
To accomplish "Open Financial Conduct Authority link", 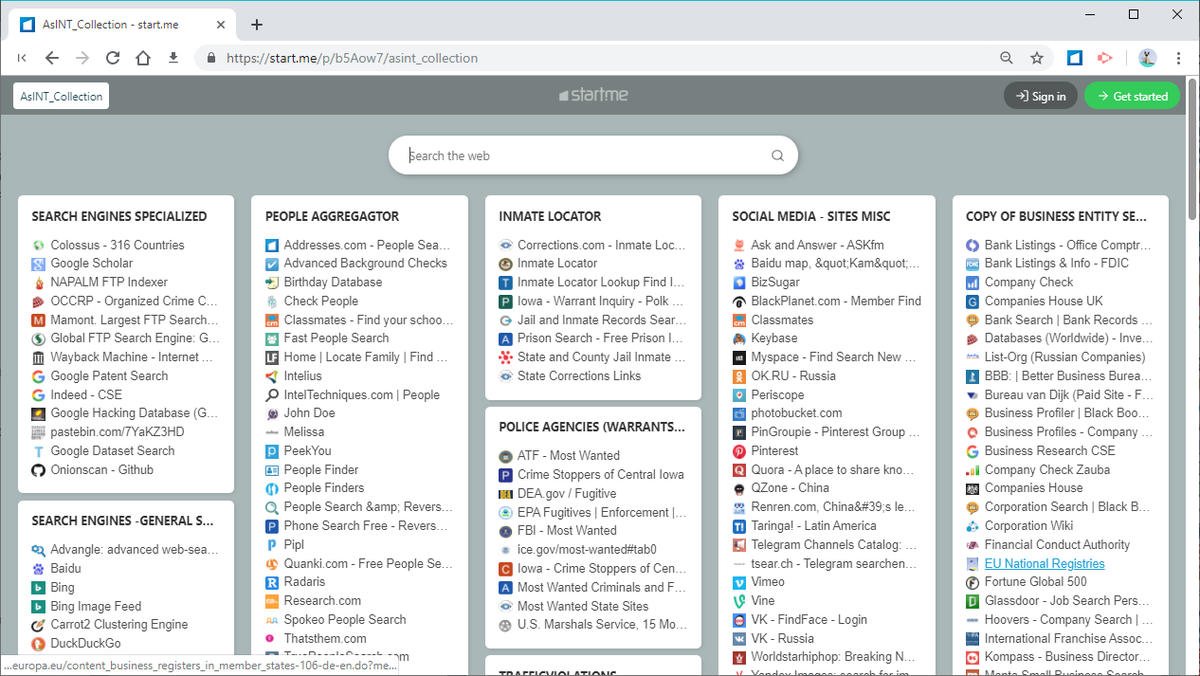I will [1057, 545].
